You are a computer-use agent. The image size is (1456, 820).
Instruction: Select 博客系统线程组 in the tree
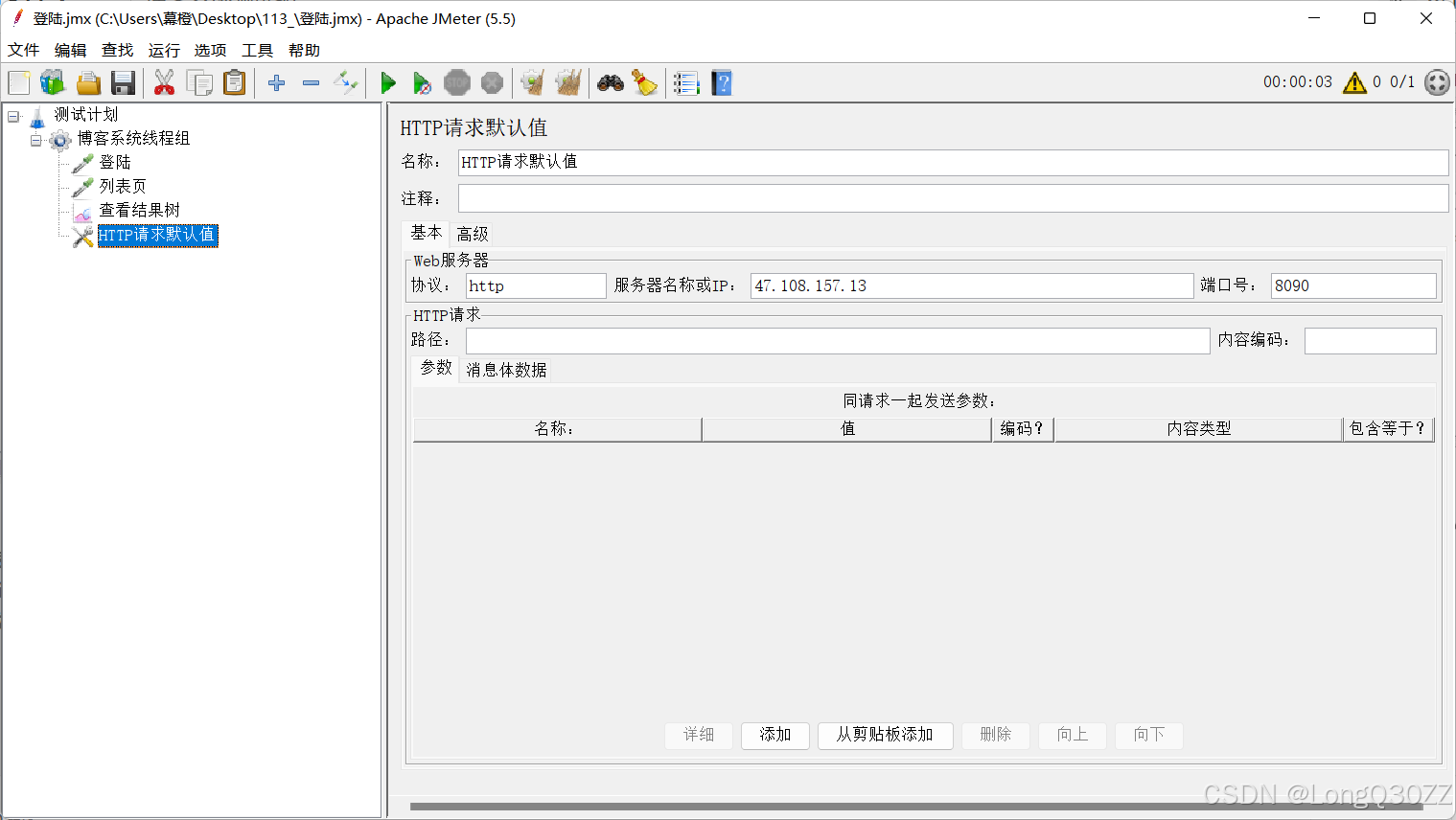[133, 139]
